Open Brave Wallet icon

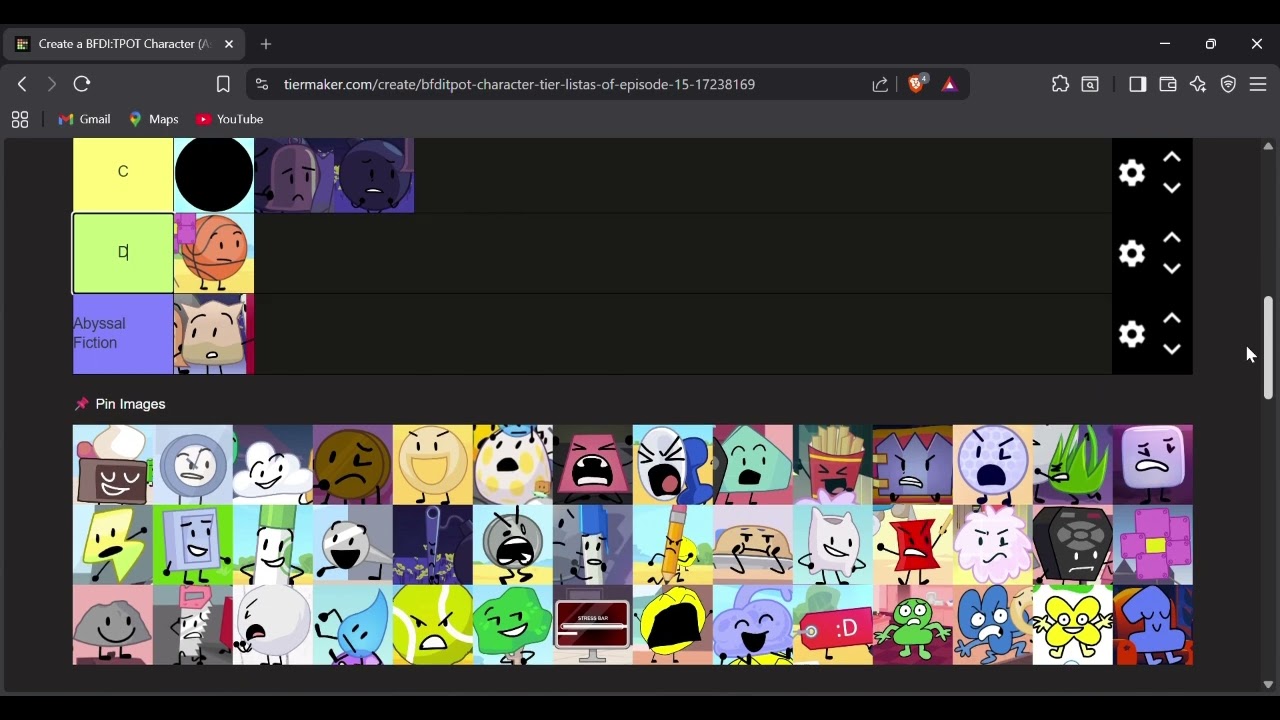pos(1167,85)
